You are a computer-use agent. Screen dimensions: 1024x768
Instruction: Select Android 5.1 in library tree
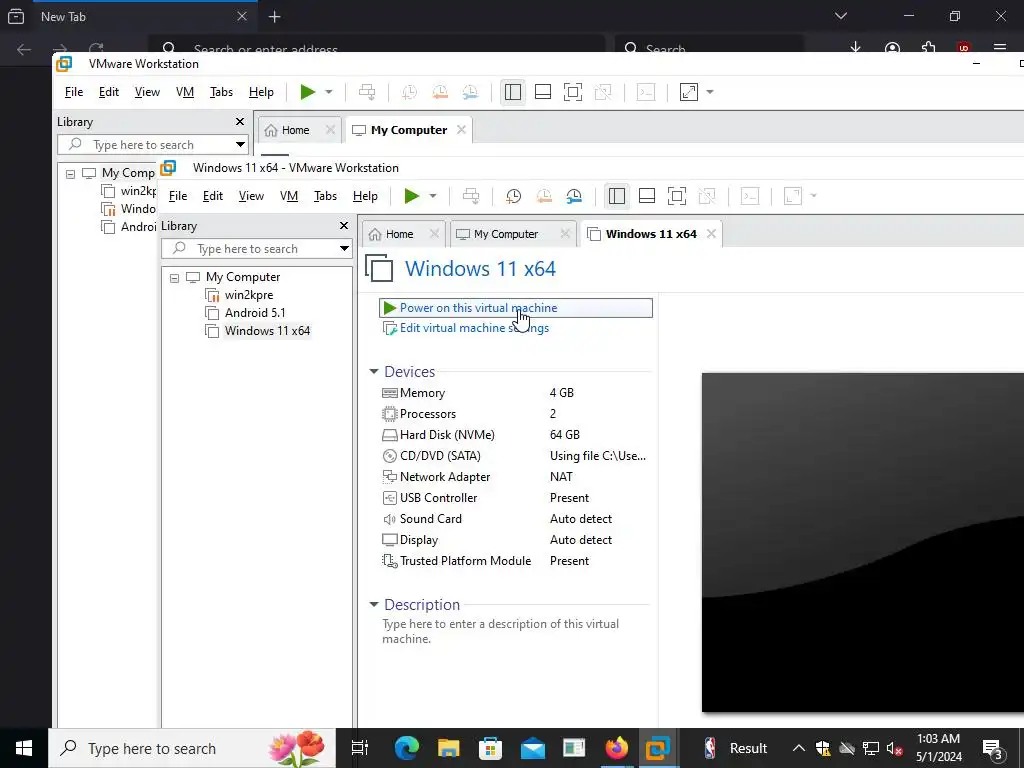coord(254,313)
